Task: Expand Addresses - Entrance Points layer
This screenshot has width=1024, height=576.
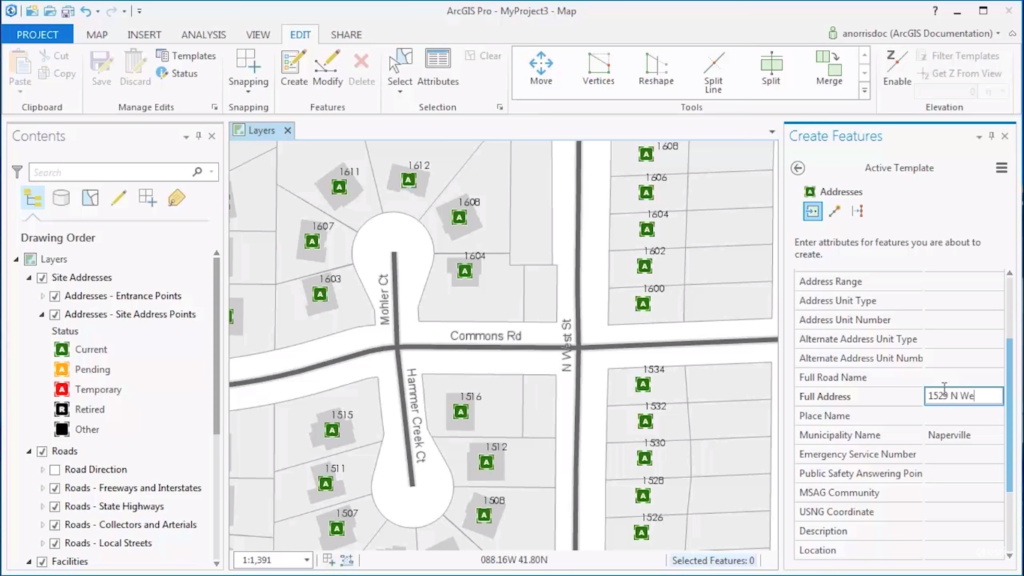Action: pyautogui.click(x=42, y=296)
